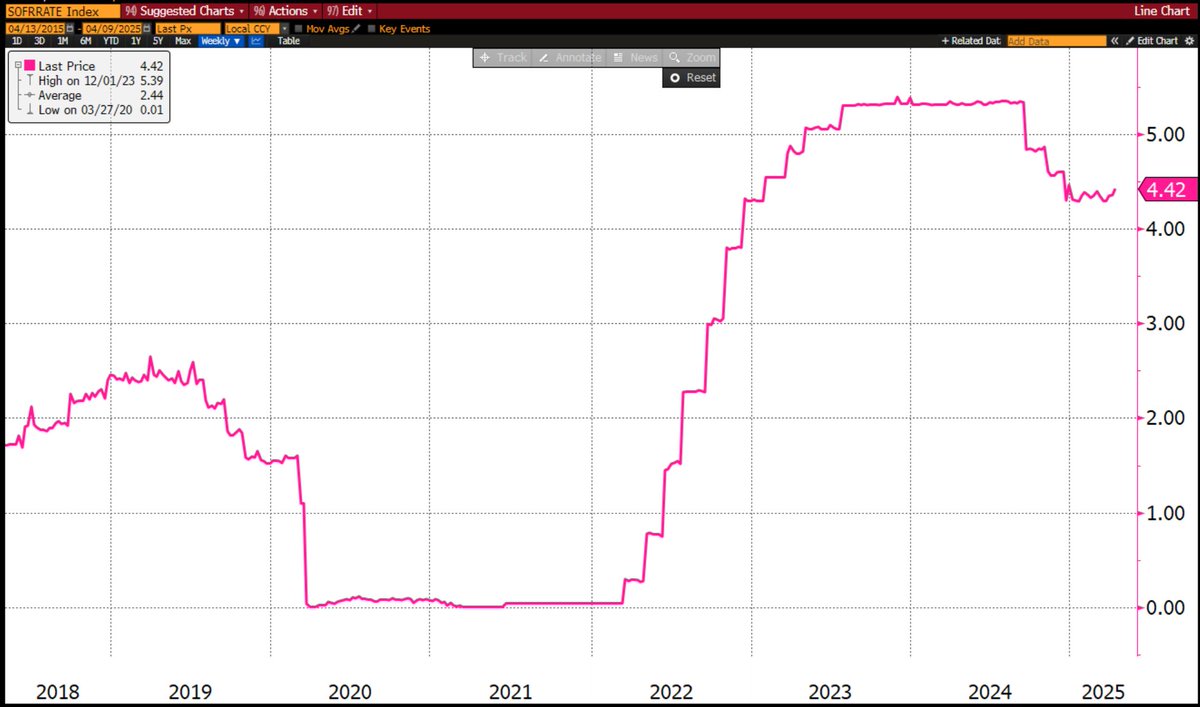Open the Weekly periodicity dropdown
This screenshot has height=707, width=1200.
pyautogui.click(x=221, y=41)
